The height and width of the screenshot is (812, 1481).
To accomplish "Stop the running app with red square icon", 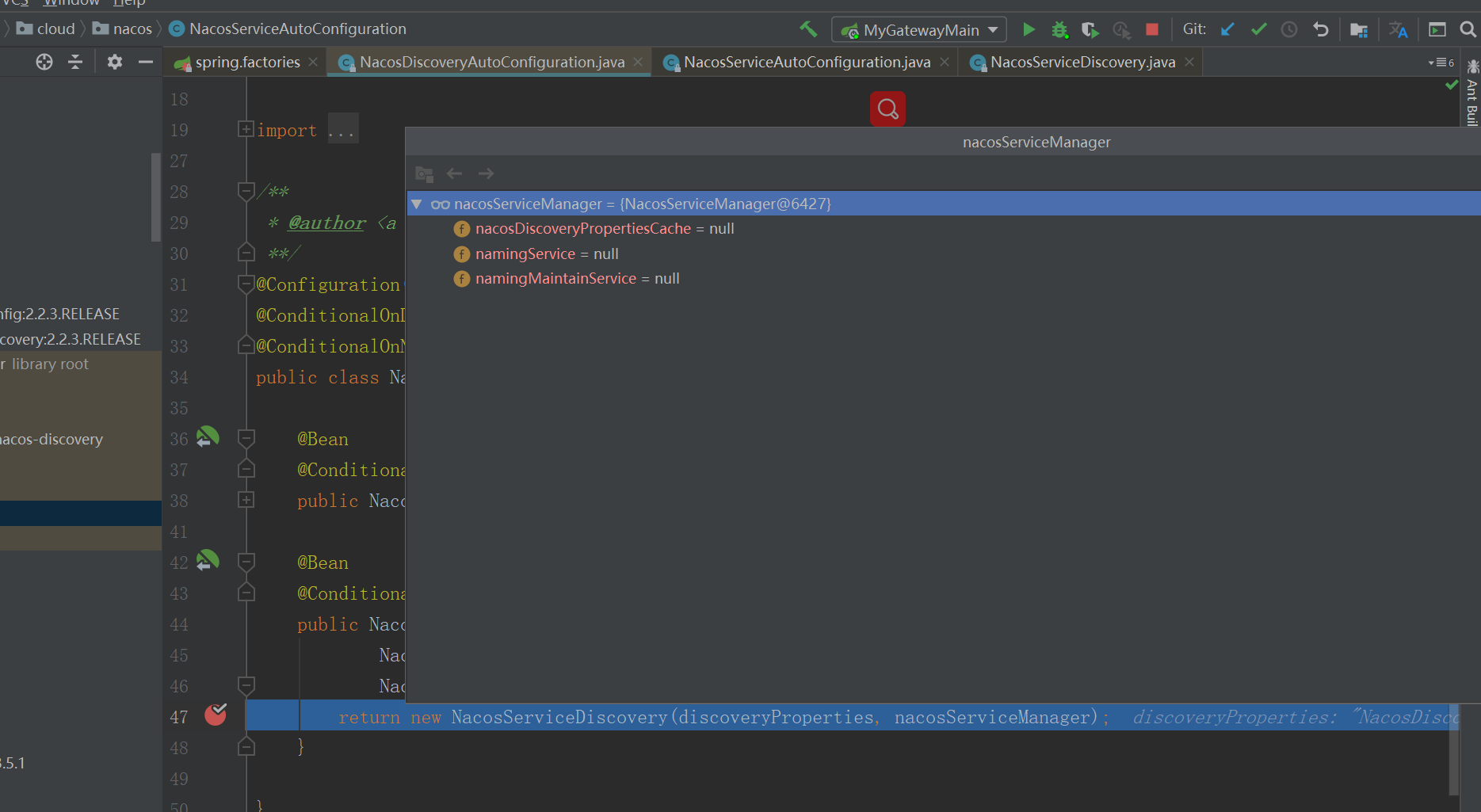I will [1151, 29].
